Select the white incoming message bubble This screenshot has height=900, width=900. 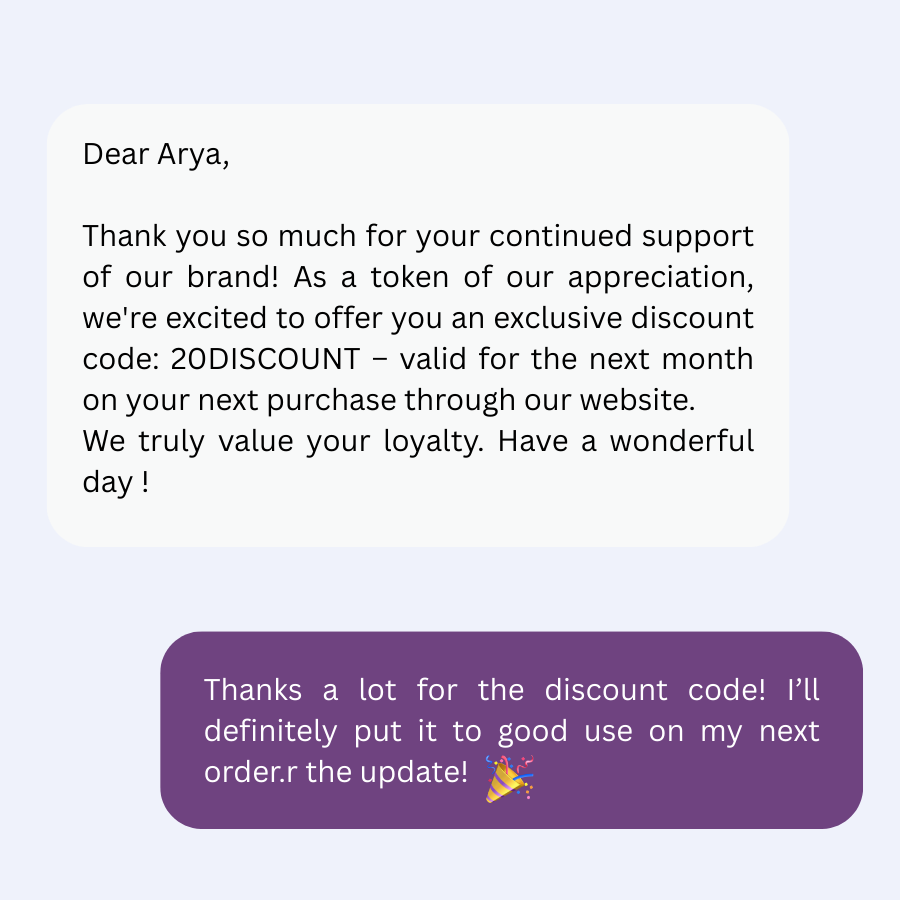418,325
